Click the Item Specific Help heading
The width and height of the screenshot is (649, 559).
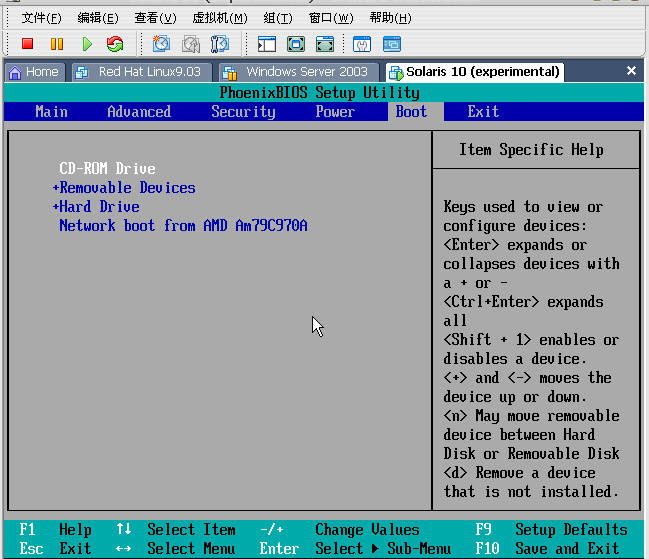coord(531,149)
